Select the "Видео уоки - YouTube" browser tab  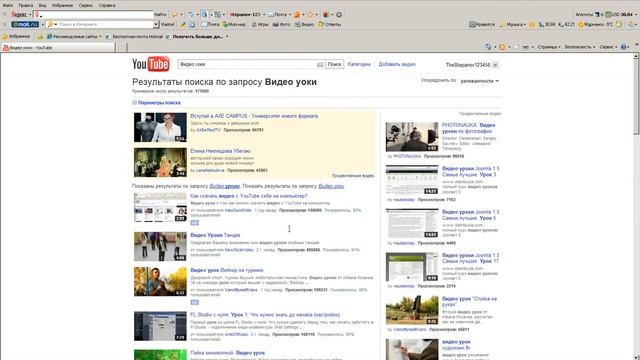tap(58, 47)
